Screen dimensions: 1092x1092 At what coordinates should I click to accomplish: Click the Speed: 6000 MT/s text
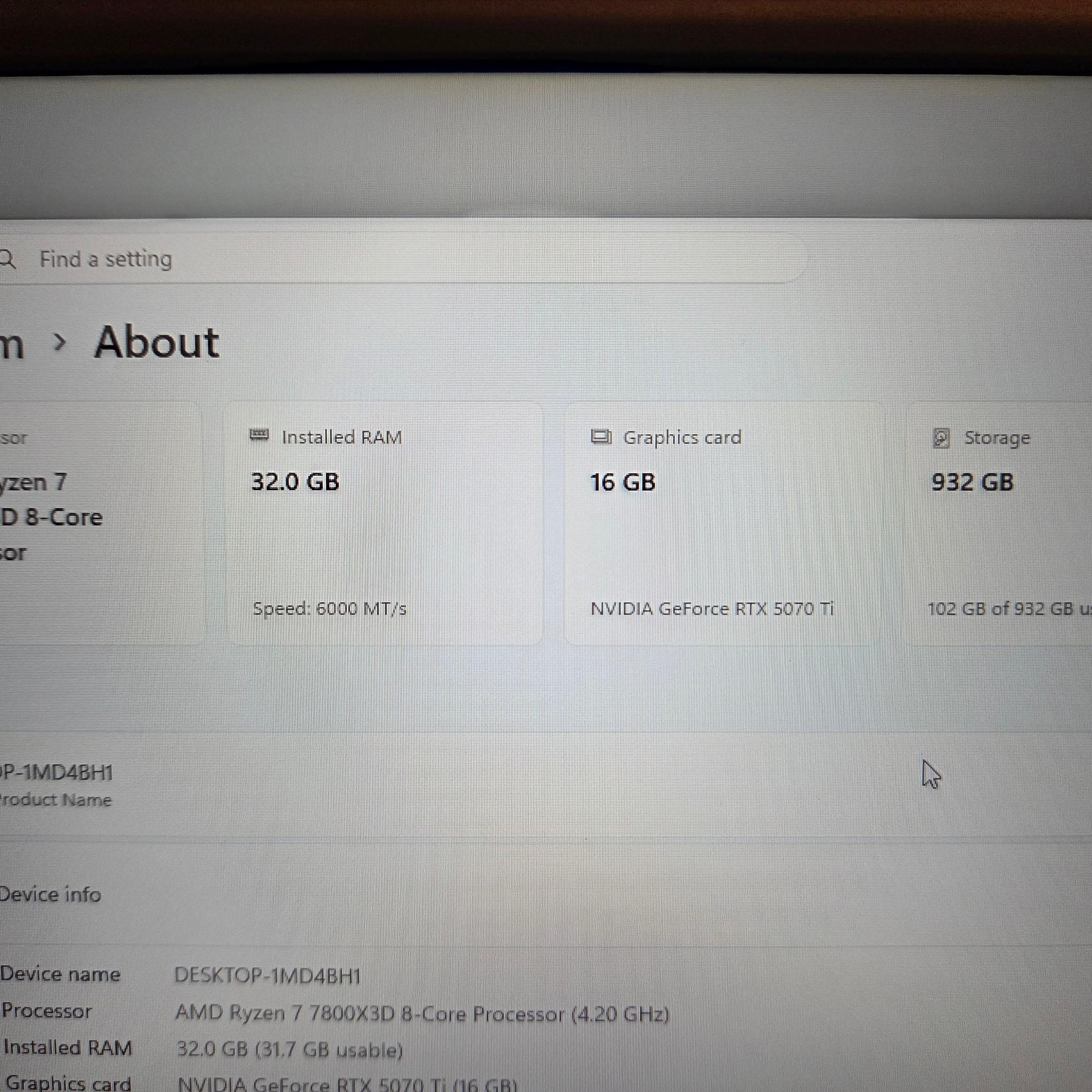coord(330,609)
